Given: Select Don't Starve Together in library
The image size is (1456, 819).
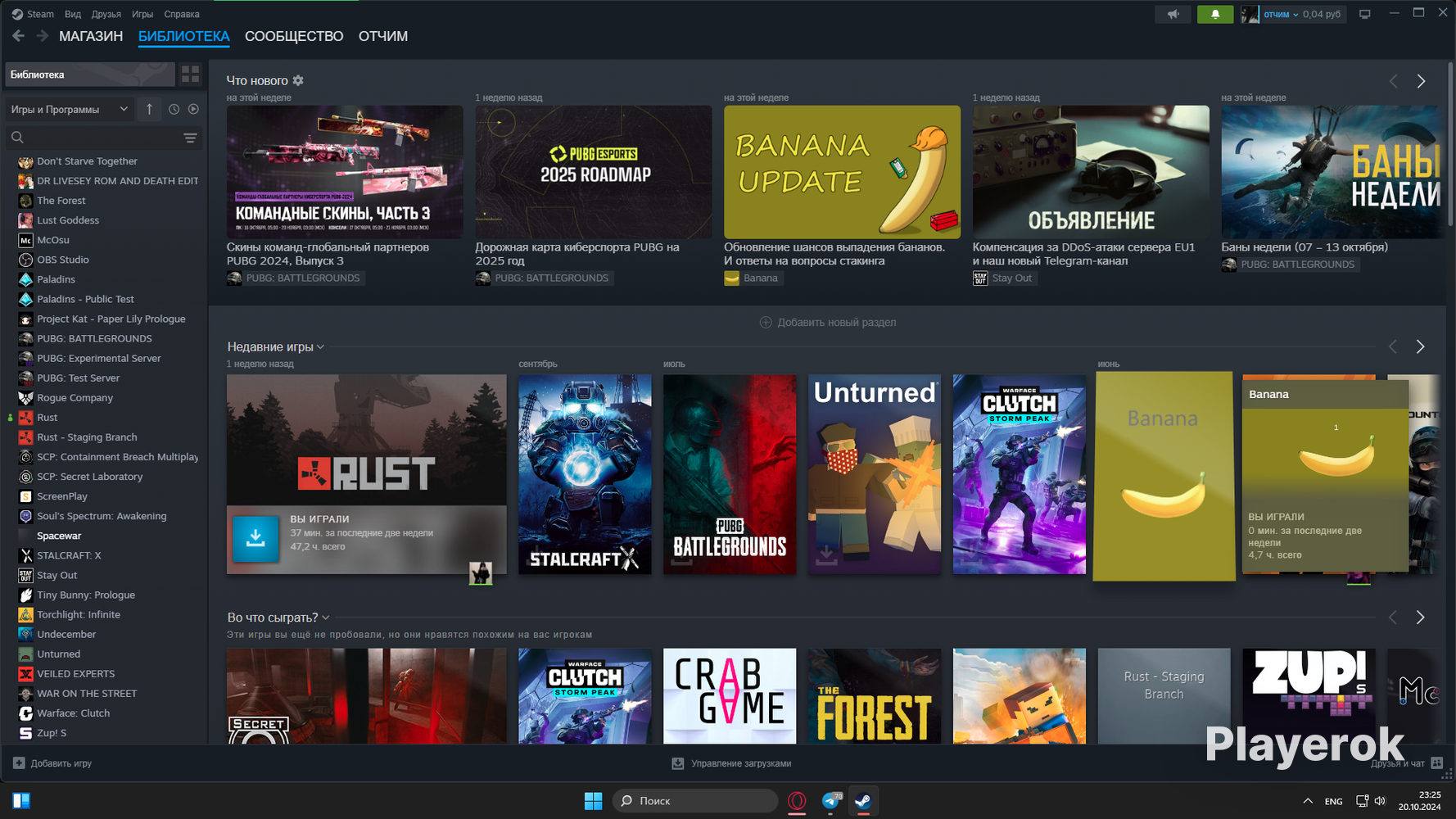Looking at the screenshot, I should (87, 161).
